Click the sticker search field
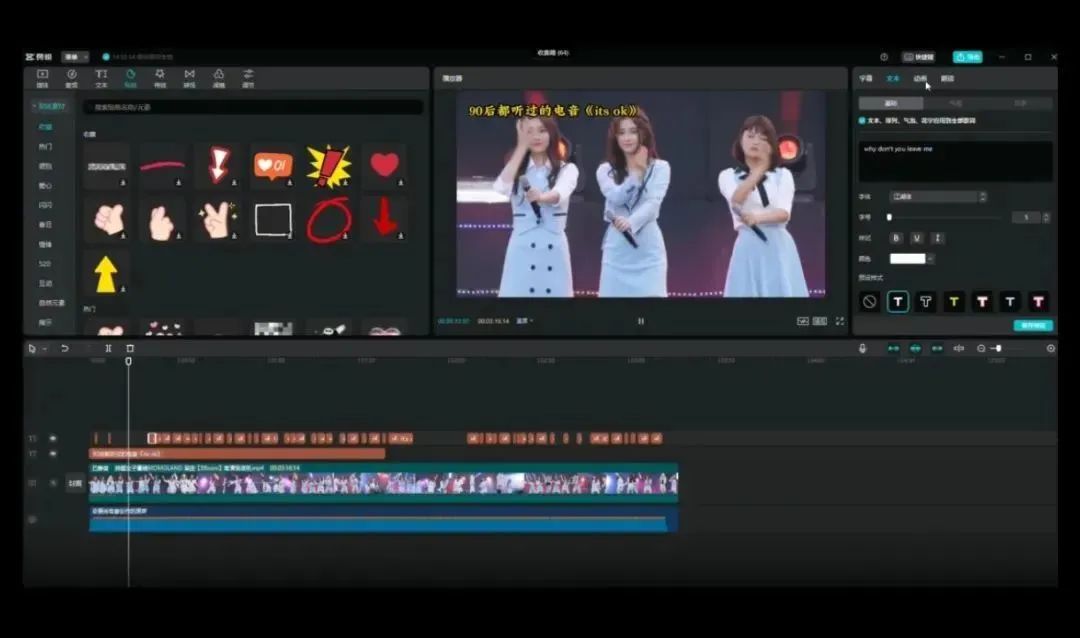 [253, 107]
